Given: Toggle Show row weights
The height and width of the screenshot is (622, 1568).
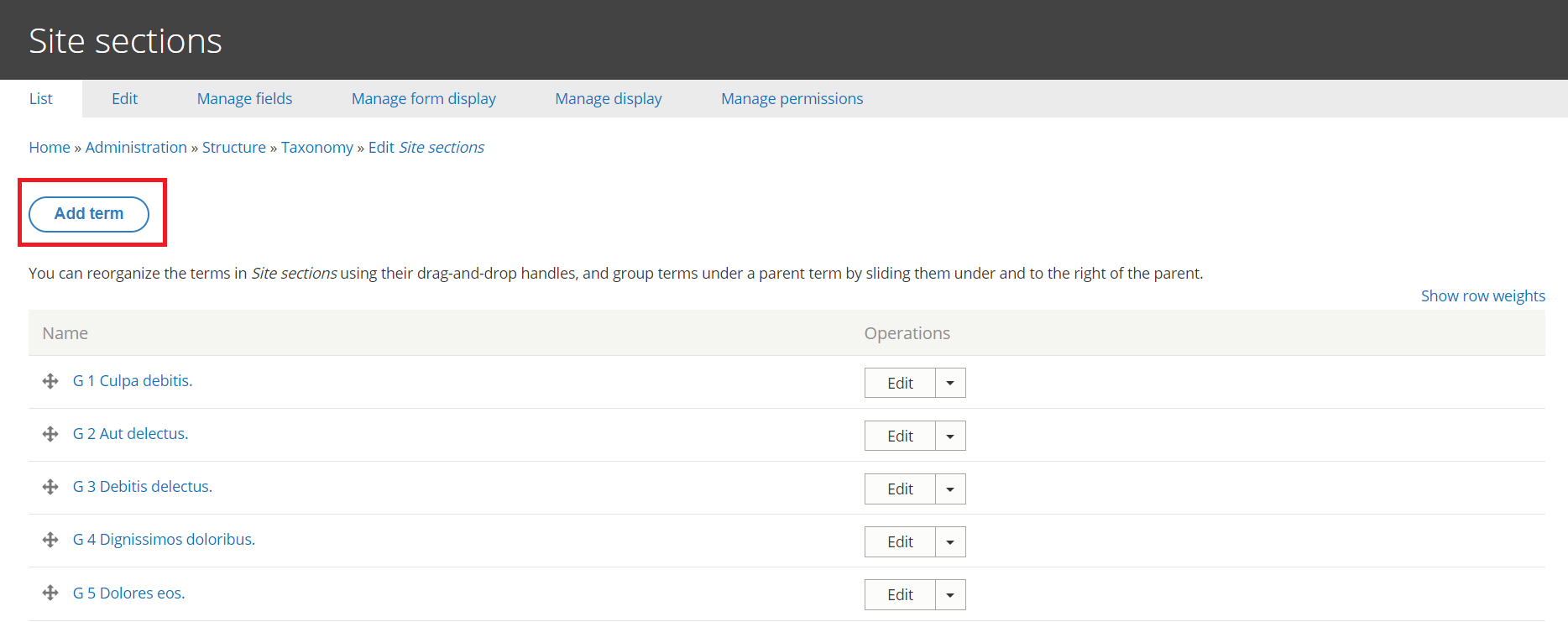Looking at the screenshot, I should point(1482,295).
